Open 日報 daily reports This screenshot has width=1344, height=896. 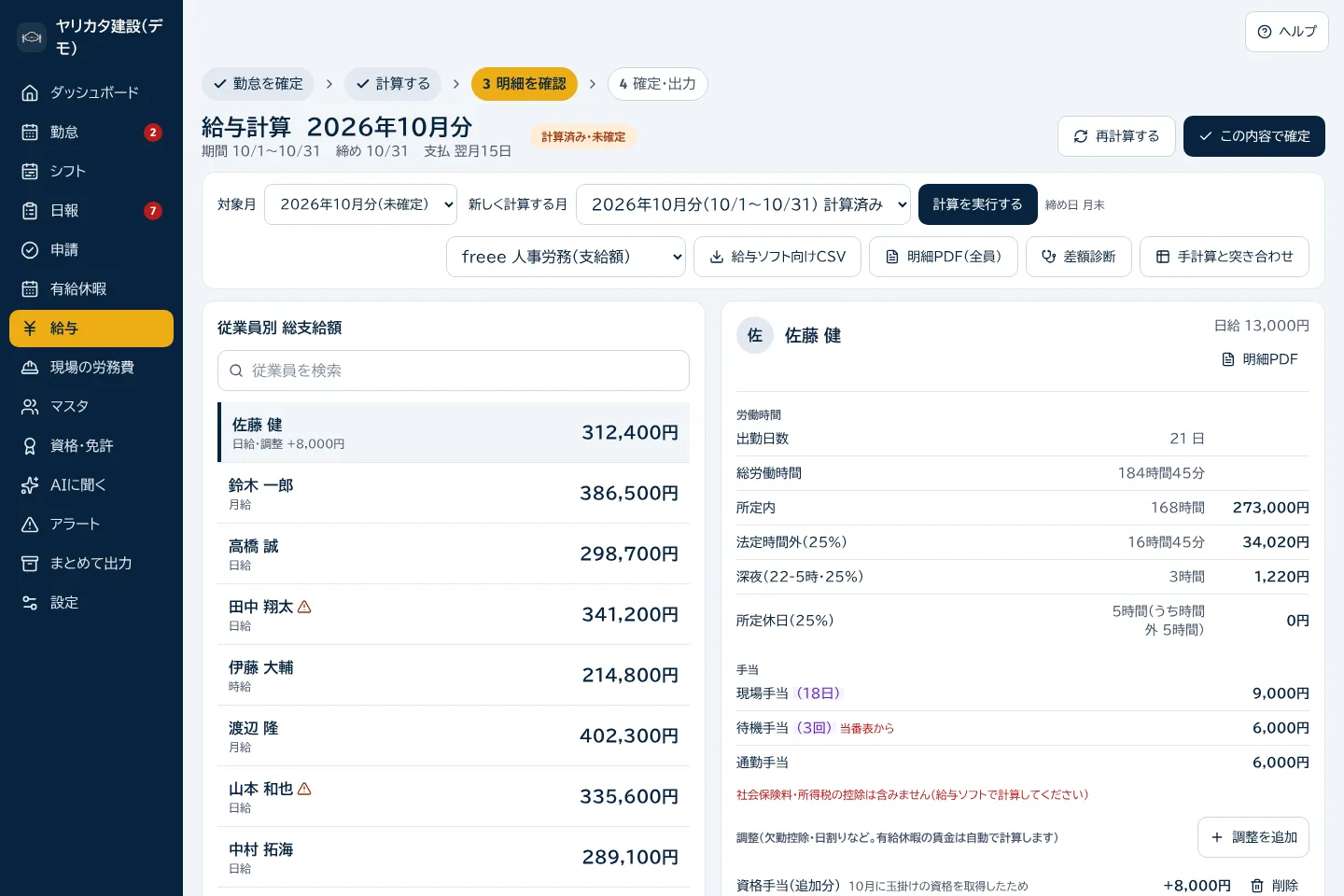pos(91,210)
